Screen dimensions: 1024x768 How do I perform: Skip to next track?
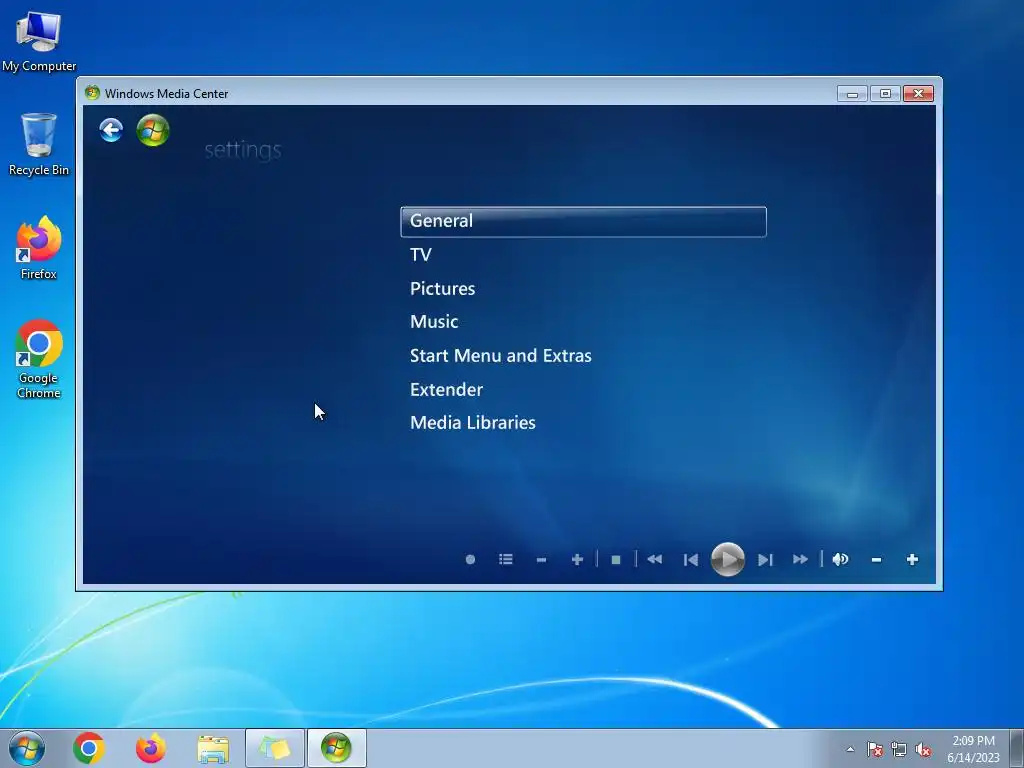point(765,560)
